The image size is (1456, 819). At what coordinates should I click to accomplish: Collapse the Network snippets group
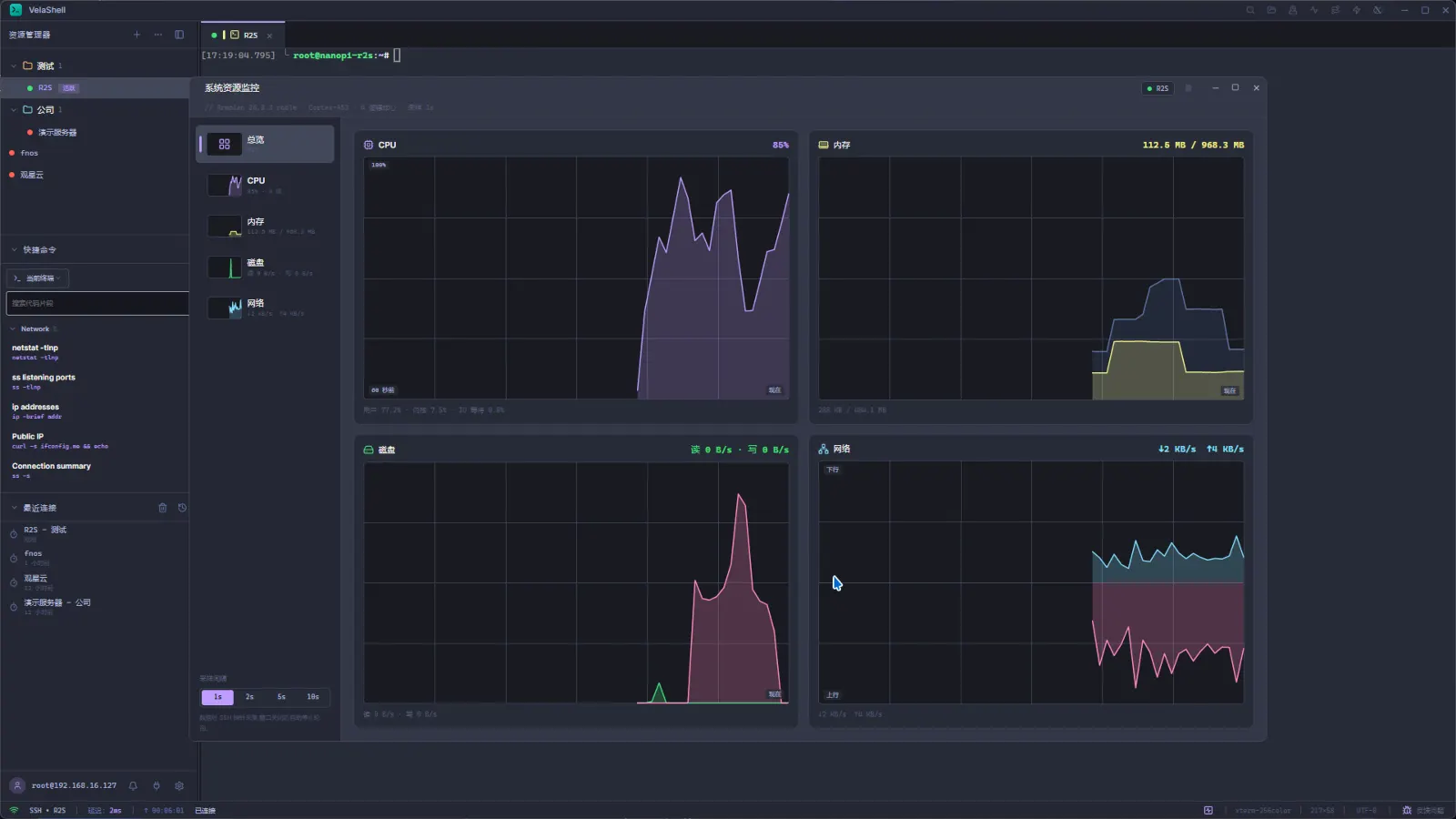click(x=13, y=329)
